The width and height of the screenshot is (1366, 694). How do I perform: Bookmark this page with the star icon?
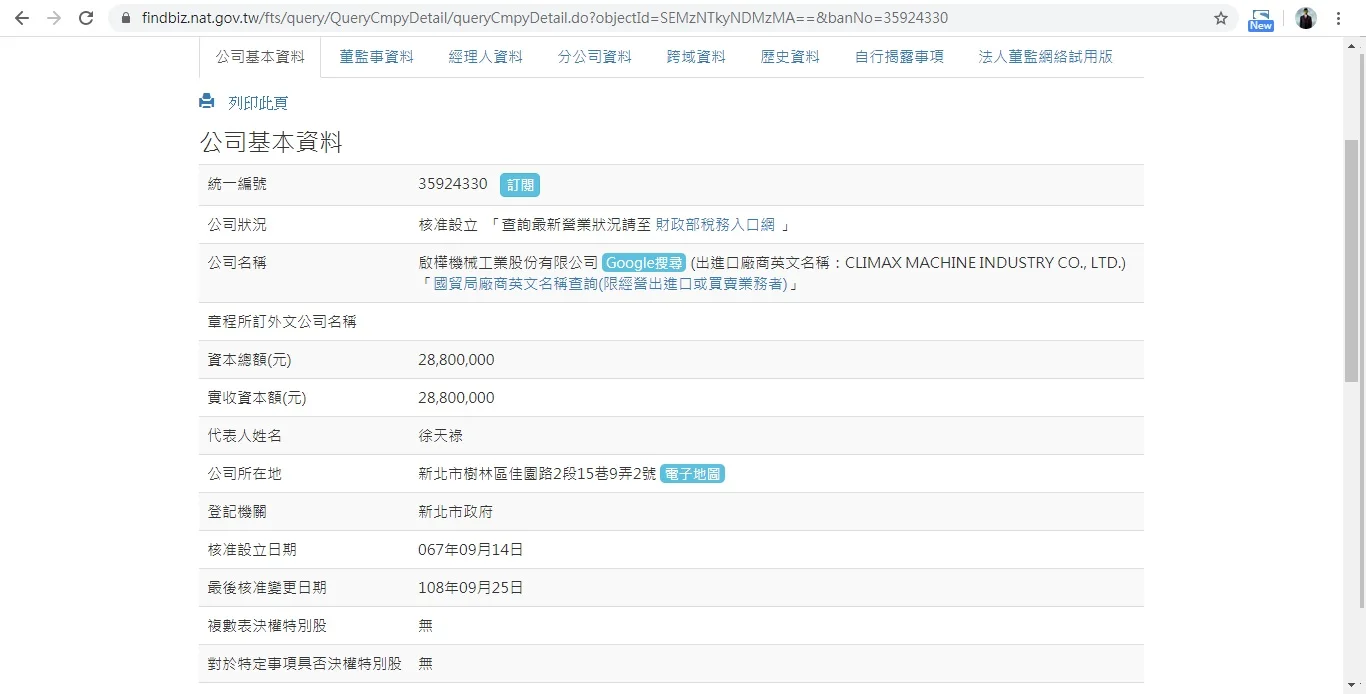point(1220,18)
